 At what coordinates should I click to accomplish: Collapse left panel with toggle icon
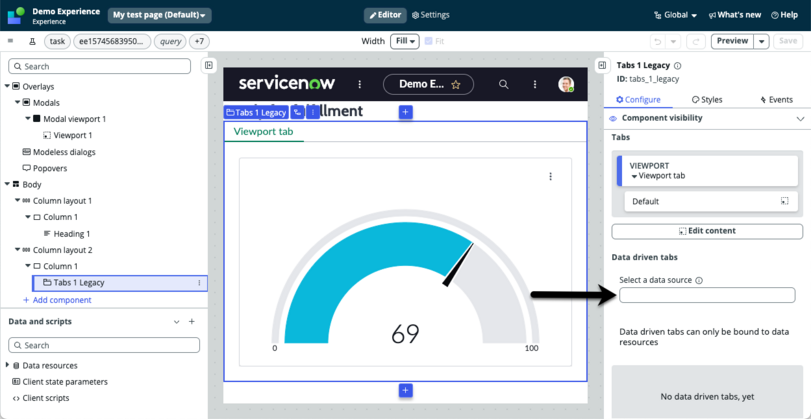tap(208, 65)
